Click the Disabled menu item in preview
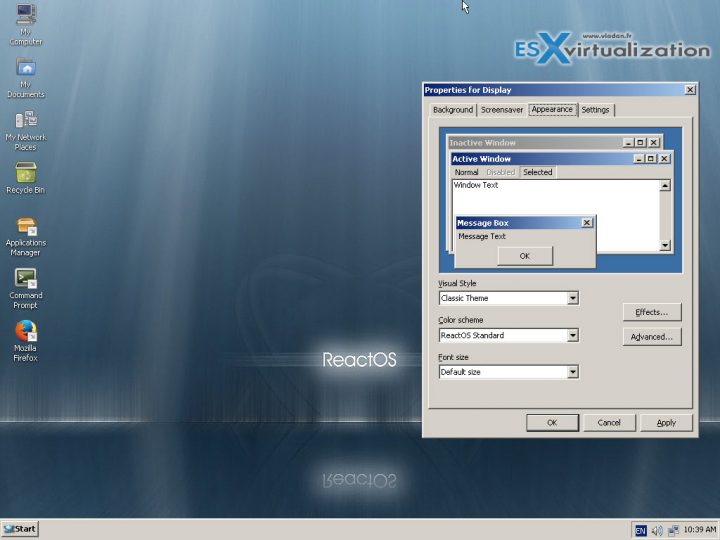This screenshot has width=720, height=540. 501,172
